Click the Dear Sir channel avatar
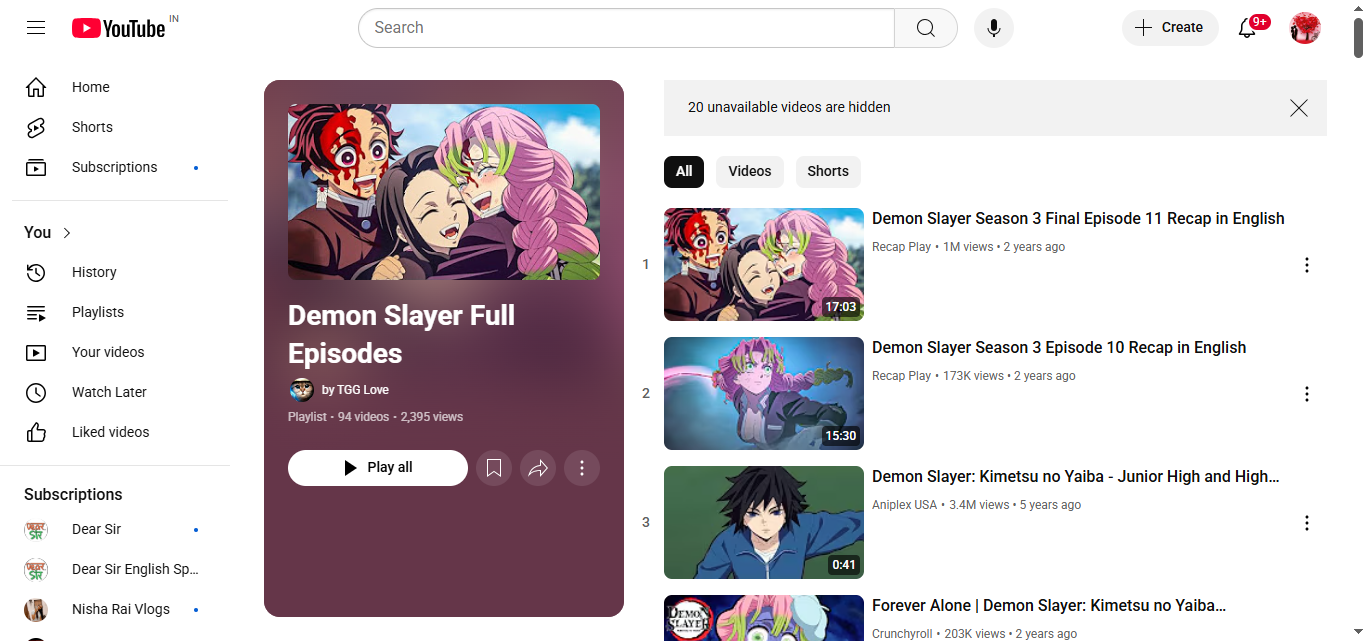This screenshot has width=1366, height=641. click(x=36, y=529)
